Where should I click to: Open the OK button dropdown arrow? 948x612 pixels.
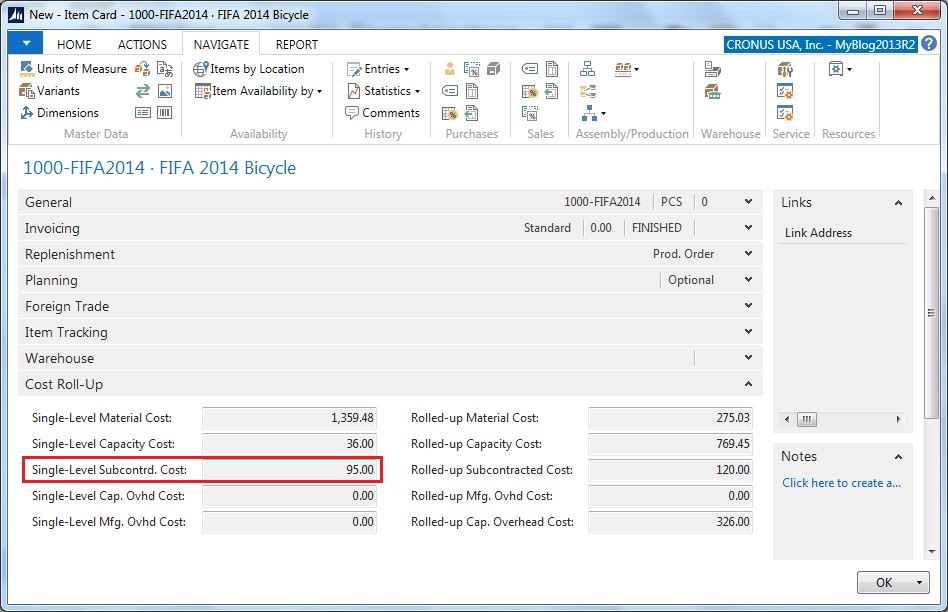point(919,582)
